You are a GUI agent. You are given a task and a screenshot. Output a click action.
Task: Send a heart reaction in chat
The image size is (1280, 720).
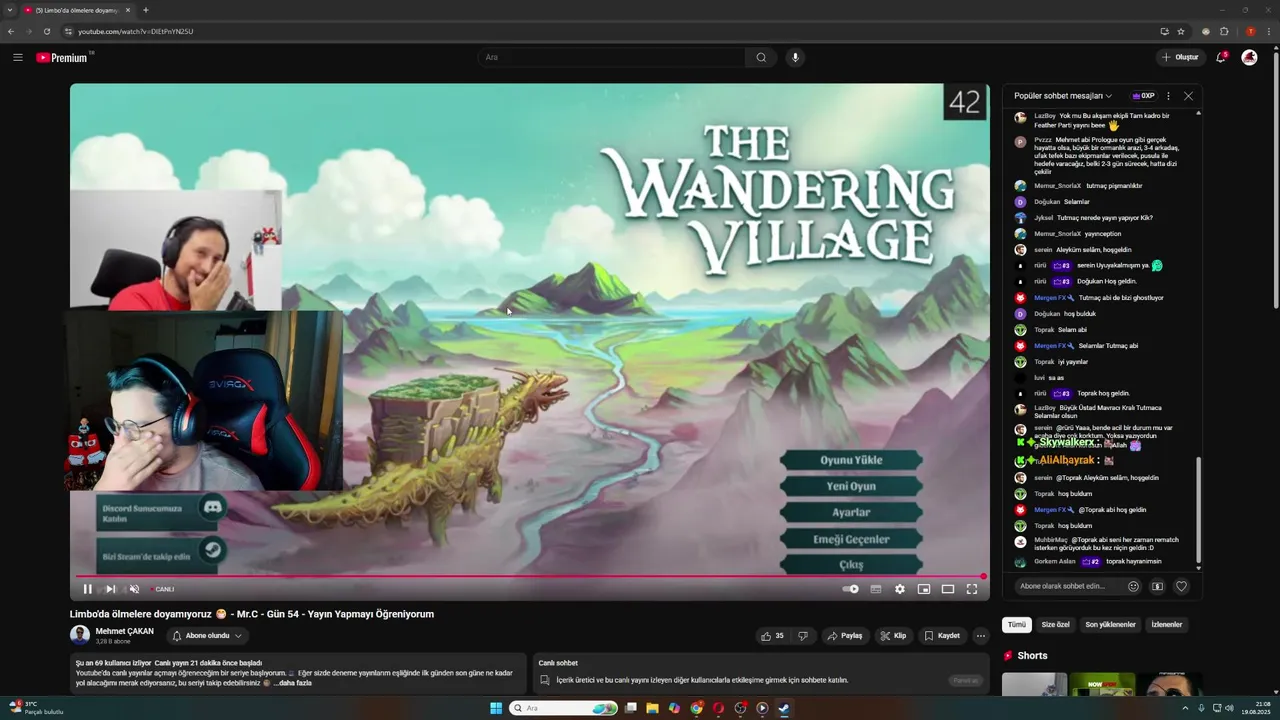pos(1181,586)
